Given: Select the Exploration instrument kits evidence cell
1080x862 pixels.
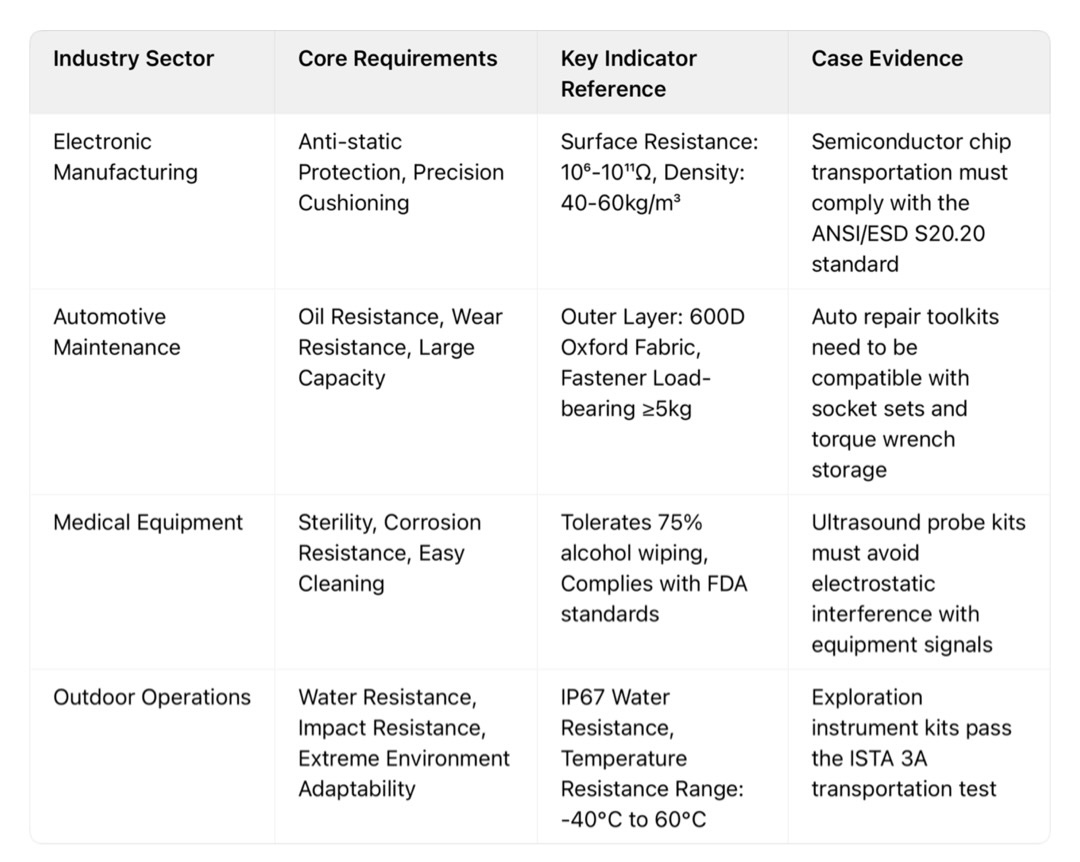Looking at the screenshot, I should point(910,743).
